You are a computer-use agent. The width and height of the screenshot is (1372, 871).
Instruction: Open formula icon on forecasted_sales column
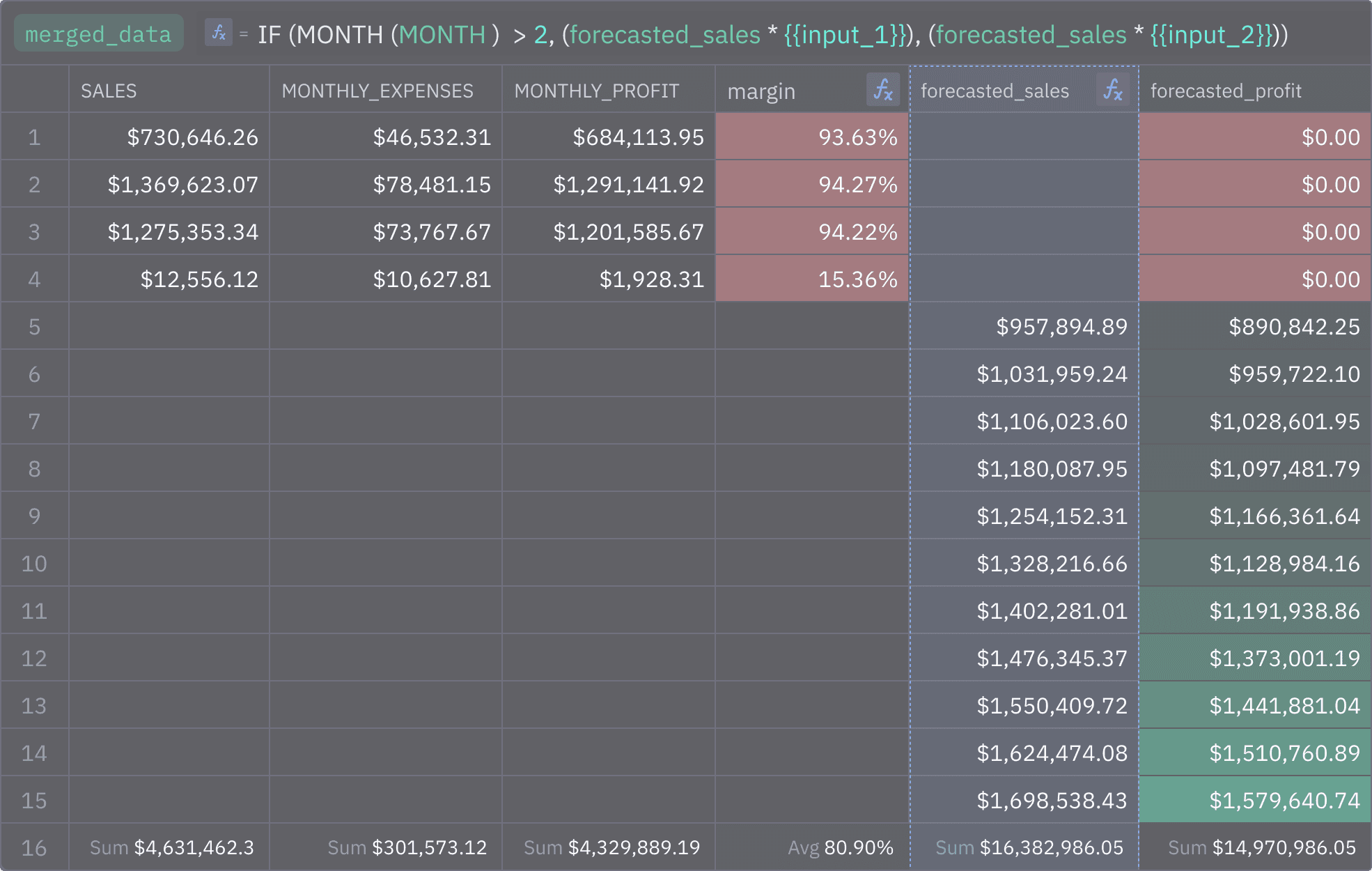tap(1113, 90)
